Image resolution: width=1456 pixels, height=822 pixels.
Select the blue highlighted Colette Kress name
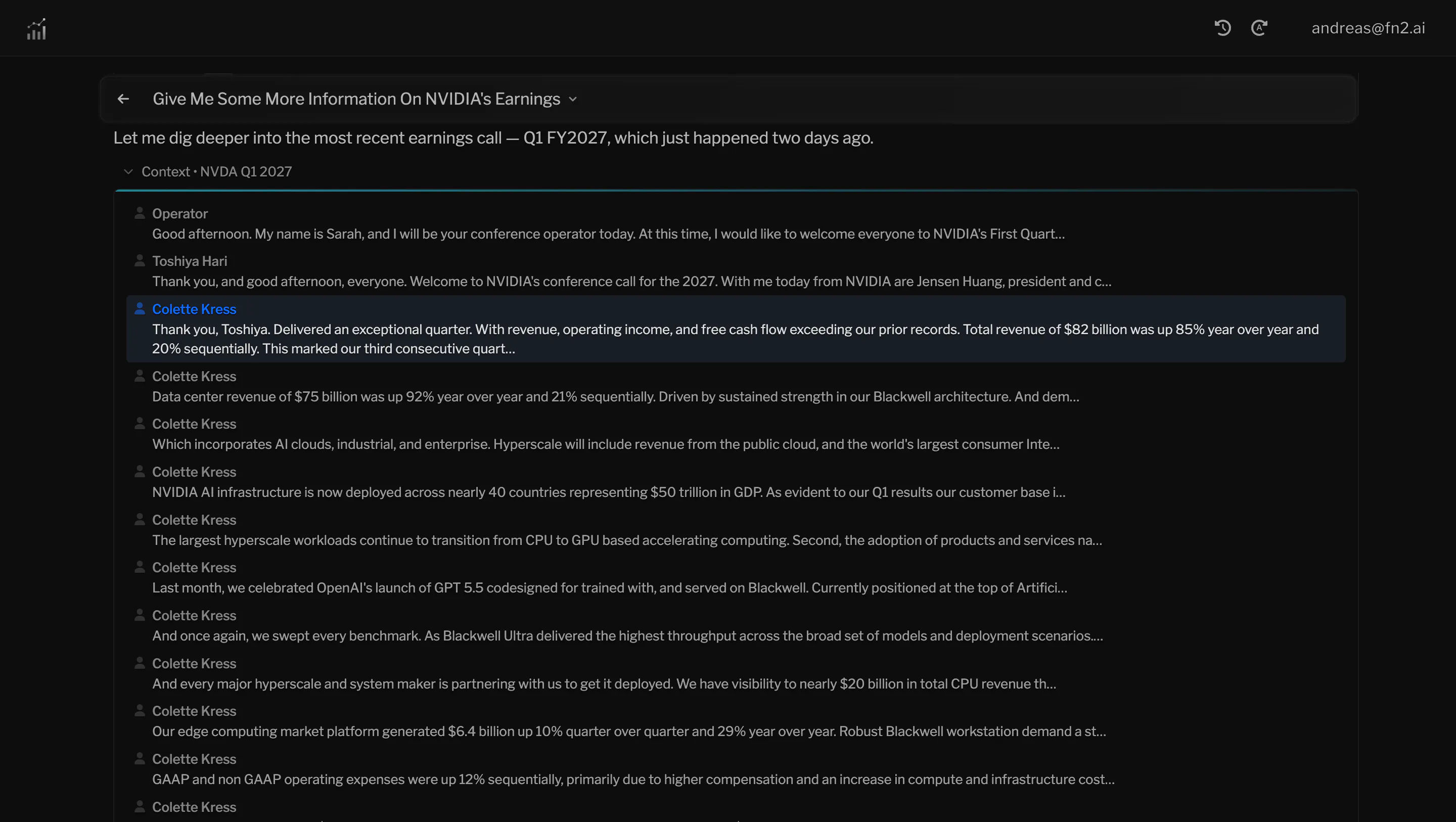click(x=194, y=309)
